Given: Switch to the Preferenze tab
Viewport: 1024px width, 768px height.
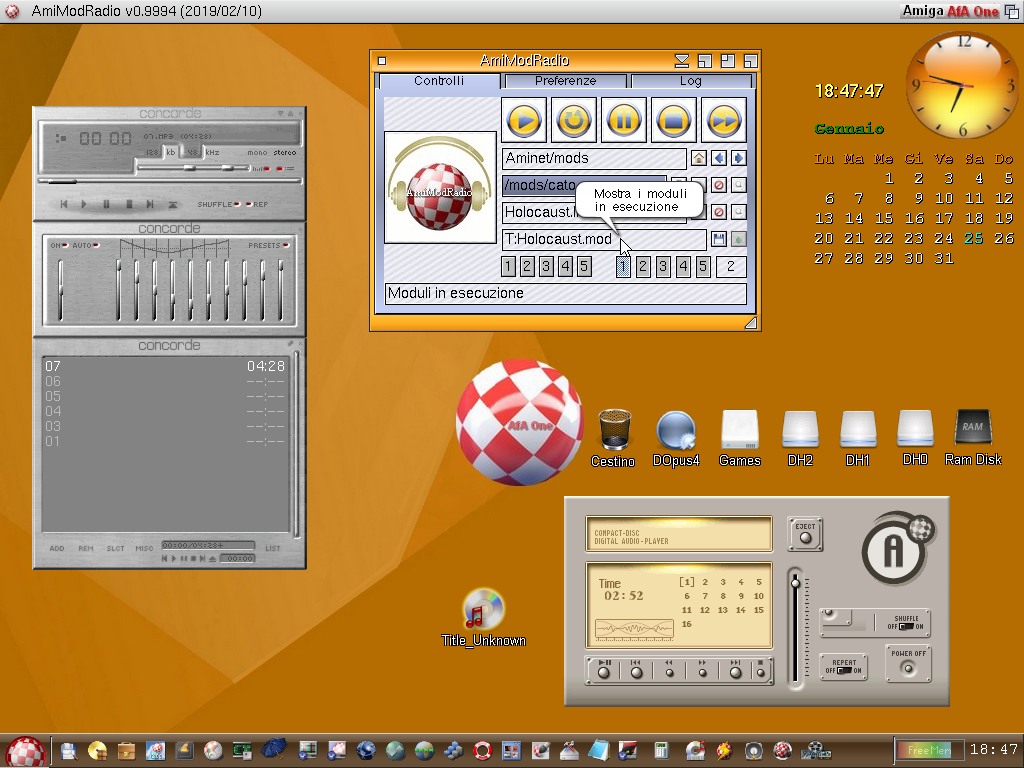Looking at the screenshot, I should [565, 81].
